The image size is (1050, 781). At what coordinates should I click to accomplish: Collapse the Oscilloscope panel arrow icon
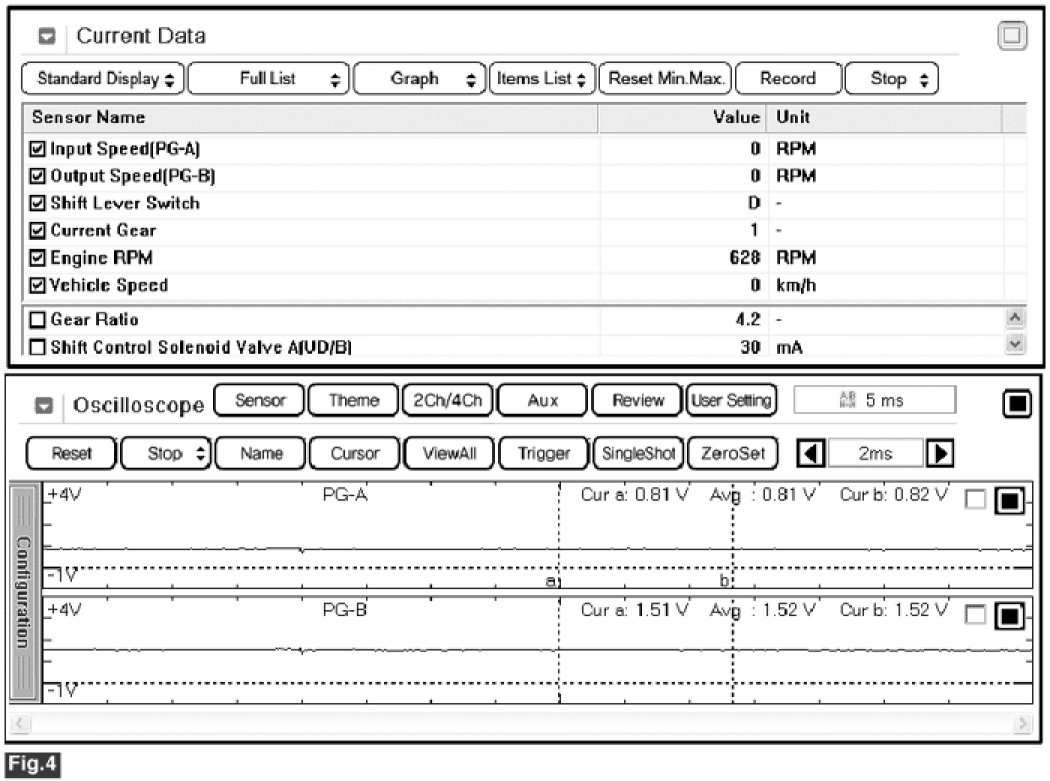coord(42,406)
